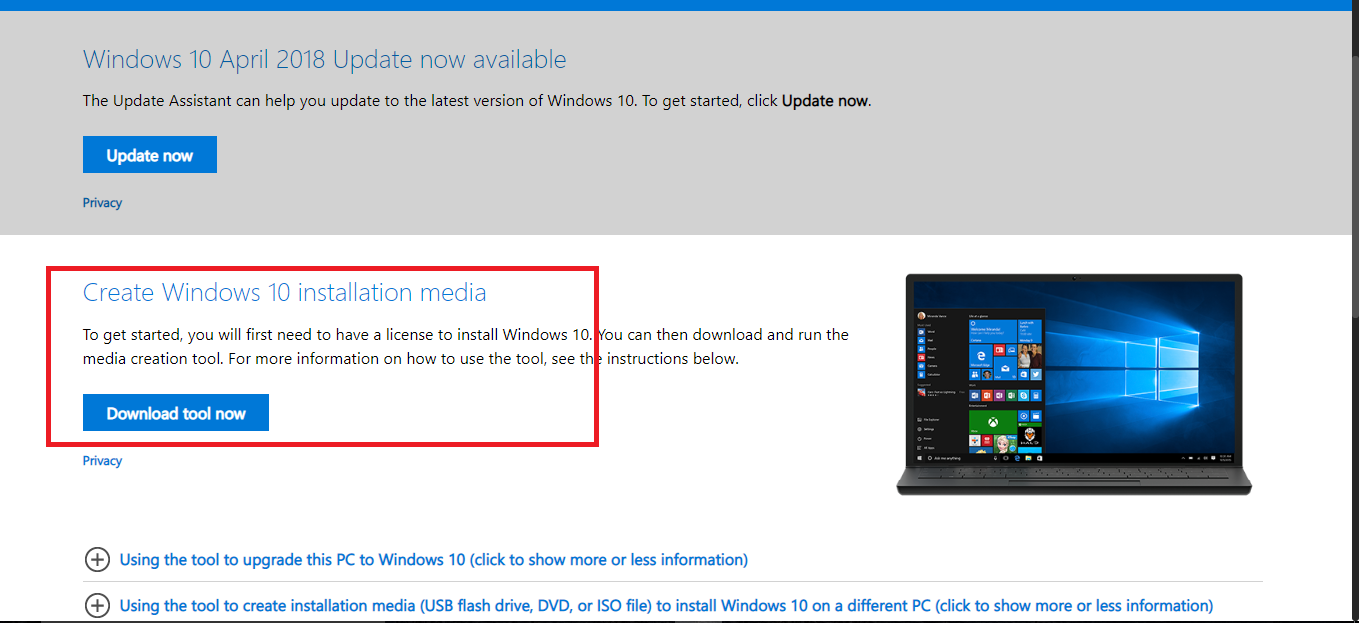
Task: Open 'Using the tool to create installation media' link
Action: pyautogui.click(x=666, y=606)
